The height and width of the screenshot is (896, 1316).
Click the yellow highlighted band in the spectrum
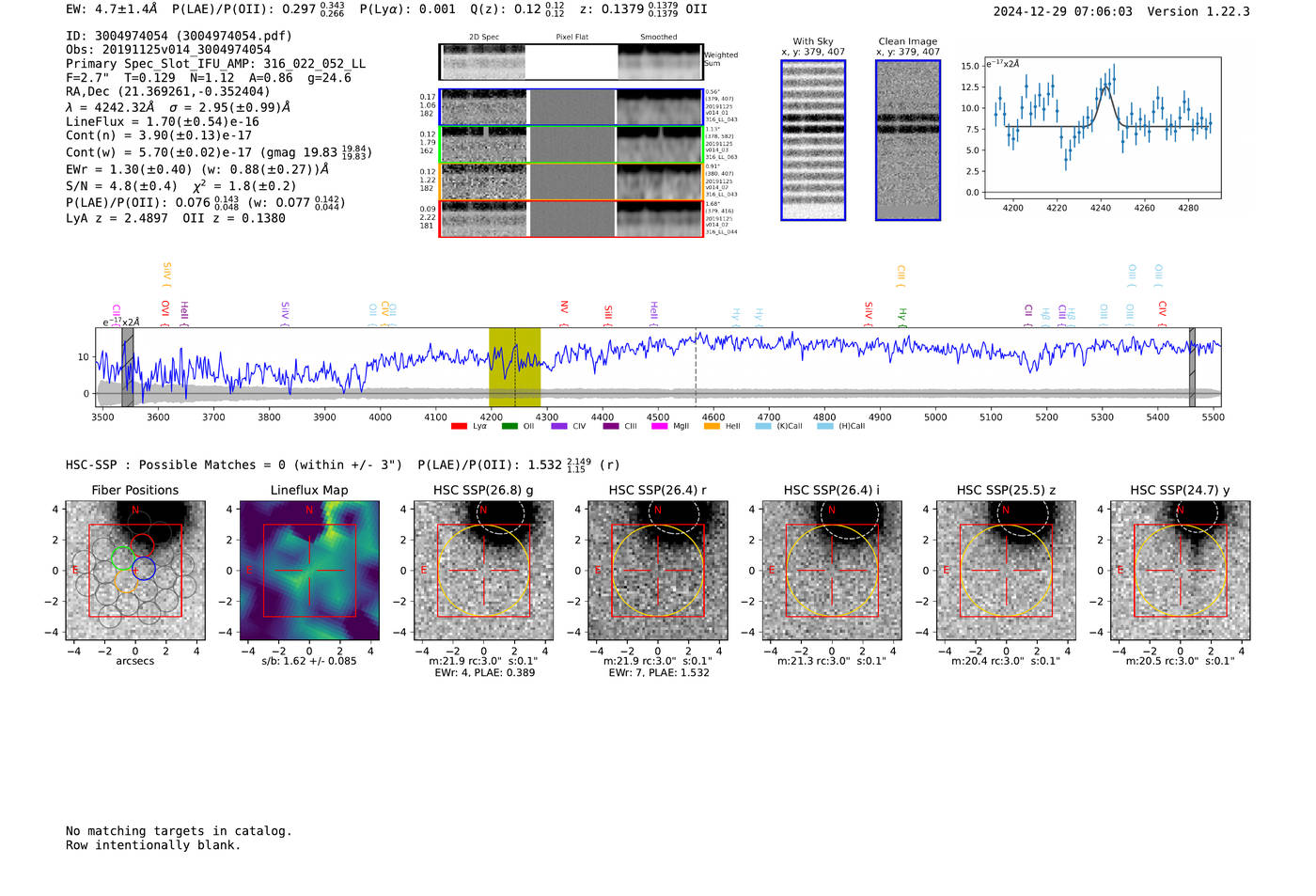coord(514,367)
